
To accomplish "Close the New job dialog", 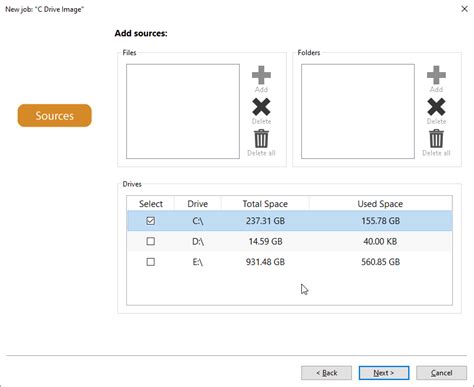I will click(x=464, y=9).
